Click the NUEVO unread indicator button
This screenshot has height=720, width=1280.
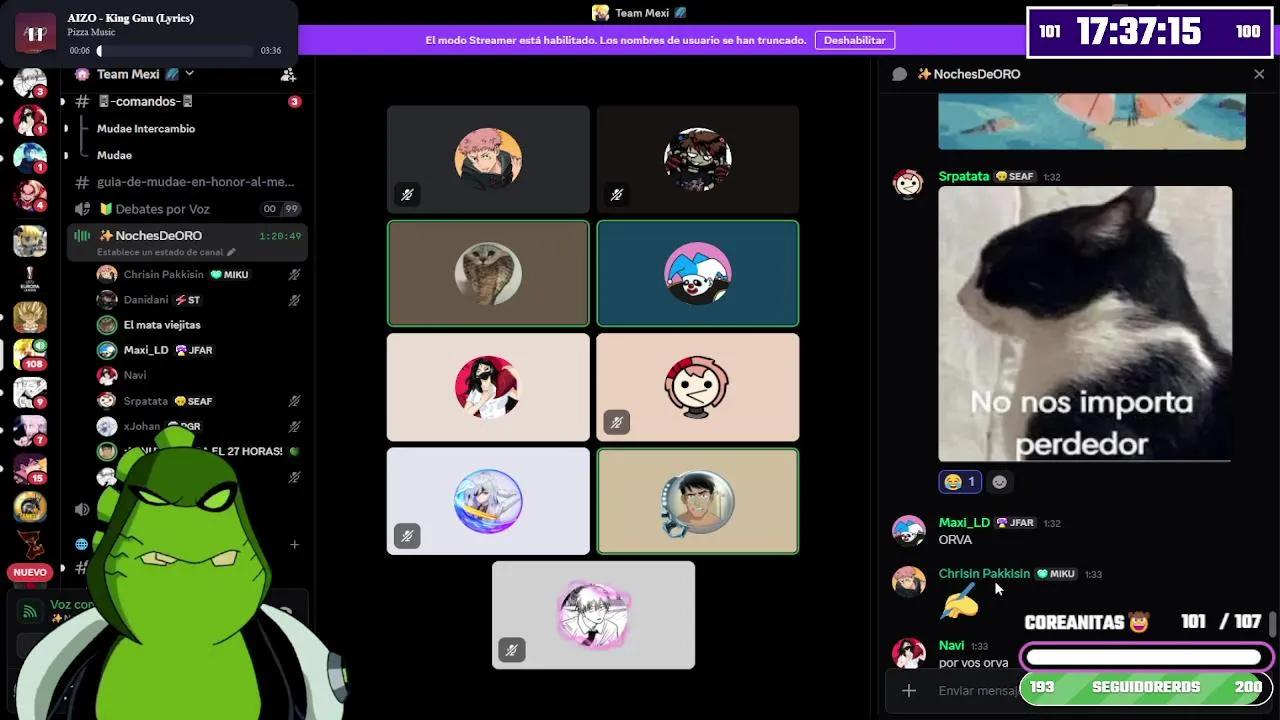tap(30, 572)
